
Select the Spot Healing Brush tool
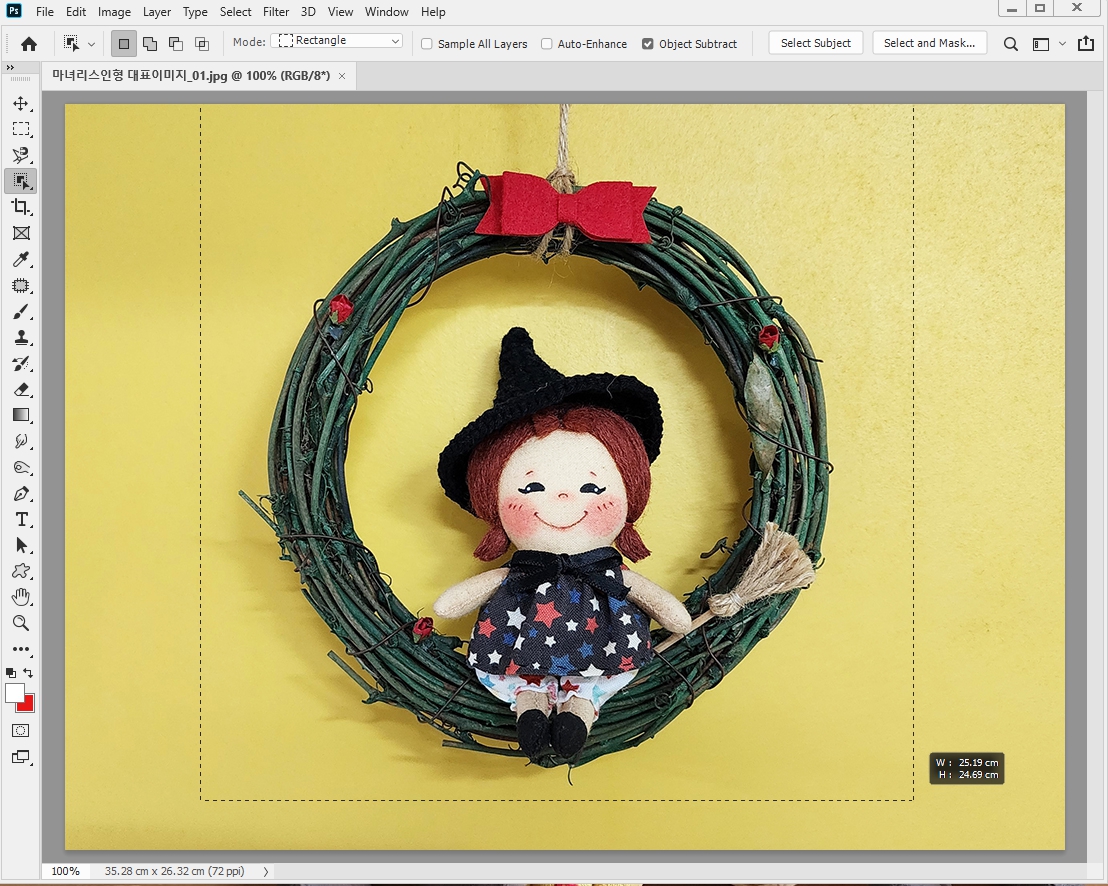pos(20,285)
